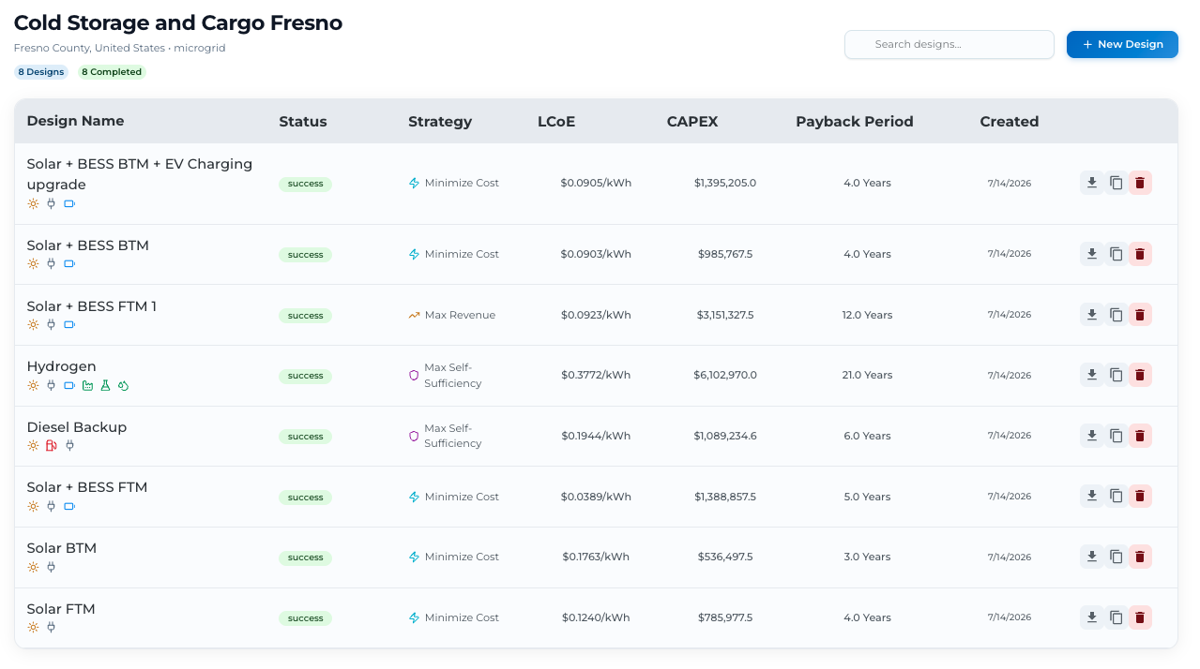Click the $536,497.5 CAPEX value
The height and width of the screenshot is (669, 1200).
tap(725, 557)
